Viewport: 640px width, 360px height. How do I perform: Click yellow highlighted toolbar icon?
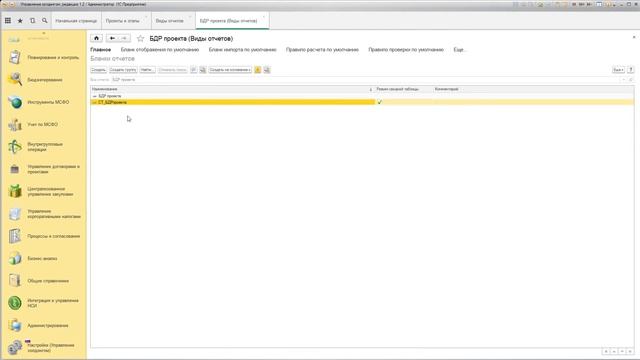click(x=258, y=70)
